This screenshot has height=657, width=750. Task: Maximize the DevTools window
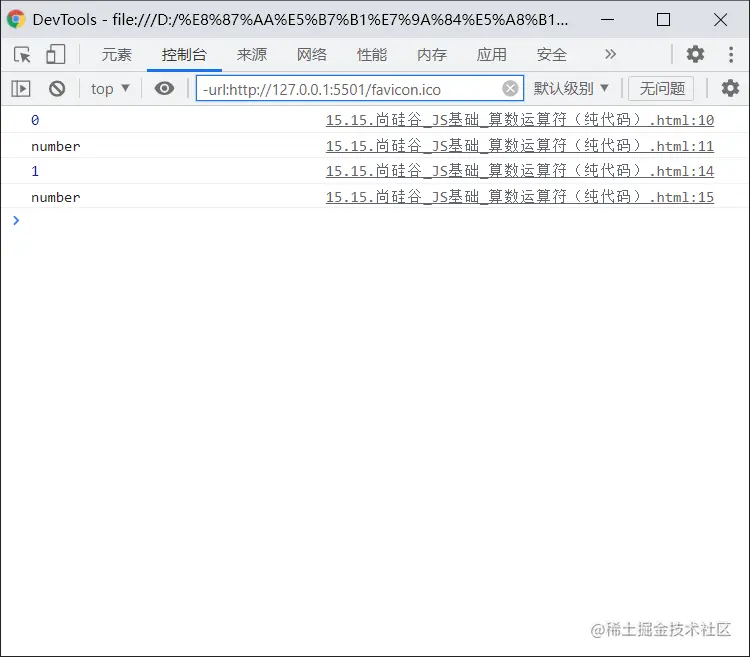pyautogui.click(x=663, y=20)
